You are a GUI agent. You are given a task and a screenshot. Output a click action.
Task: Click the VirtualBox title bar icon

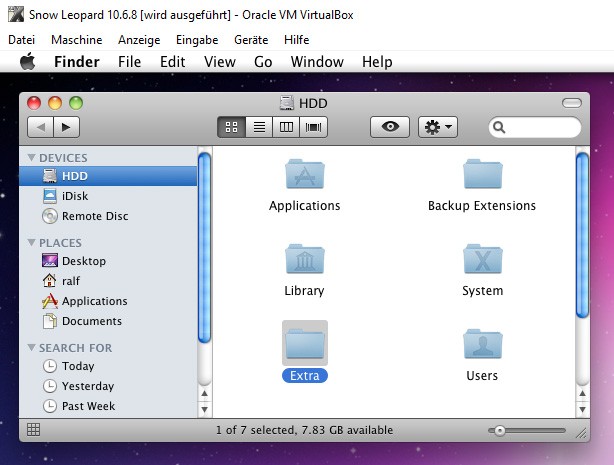(16, 14)
